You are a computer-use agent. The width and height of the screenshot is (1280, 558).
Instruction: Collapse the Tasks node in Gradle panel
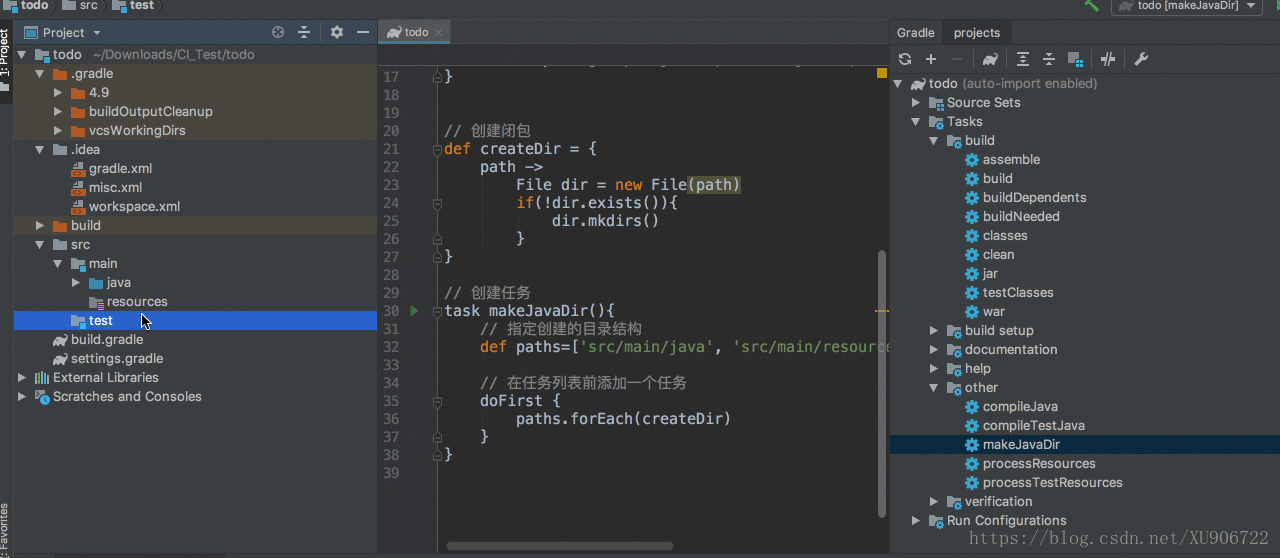[916, 122]
